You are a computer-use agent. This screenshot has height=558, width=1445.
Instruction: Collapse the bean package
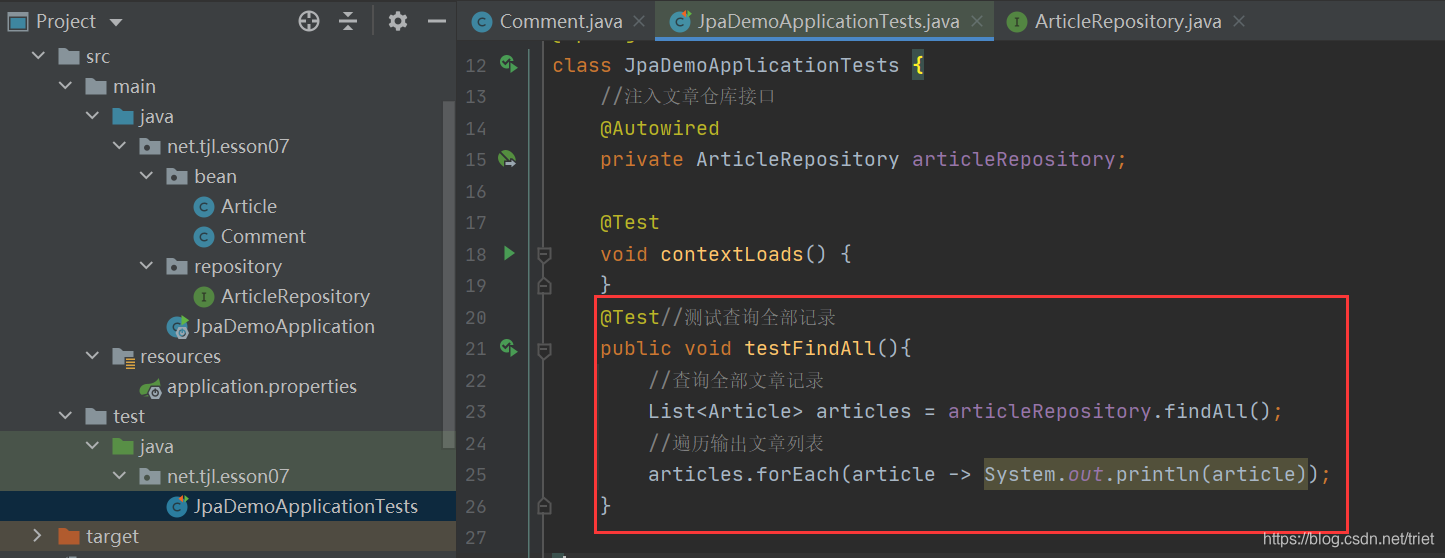pyautogui.click(x=147, y=176)
